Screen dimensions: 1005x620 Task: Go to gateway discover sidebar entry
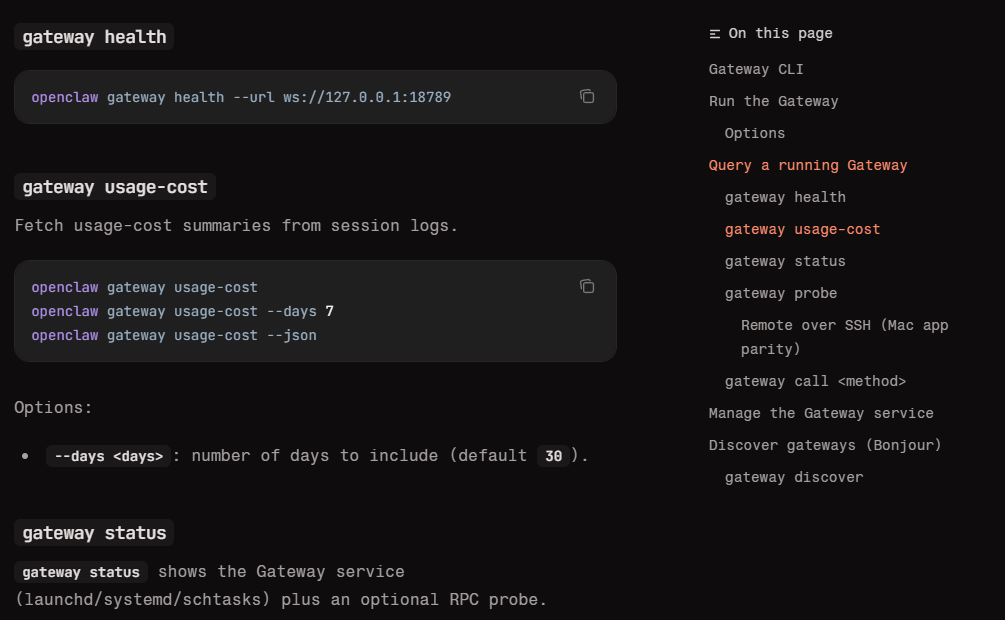(x=793, y=478)
